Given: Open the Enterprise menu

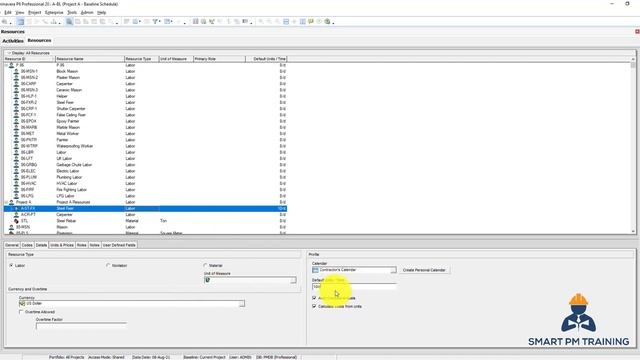Looking at the screenshot, I should (x=54, y=13).
